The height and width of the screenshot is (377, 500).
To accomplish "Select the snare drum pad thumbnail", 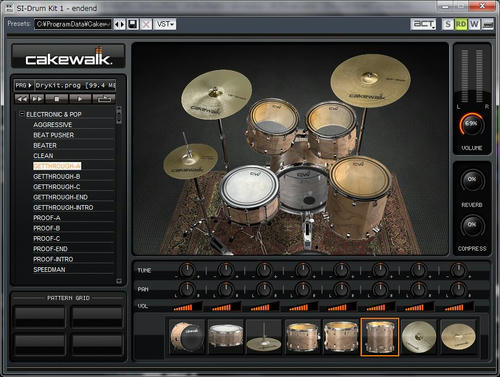I will [x=226, y=336].
